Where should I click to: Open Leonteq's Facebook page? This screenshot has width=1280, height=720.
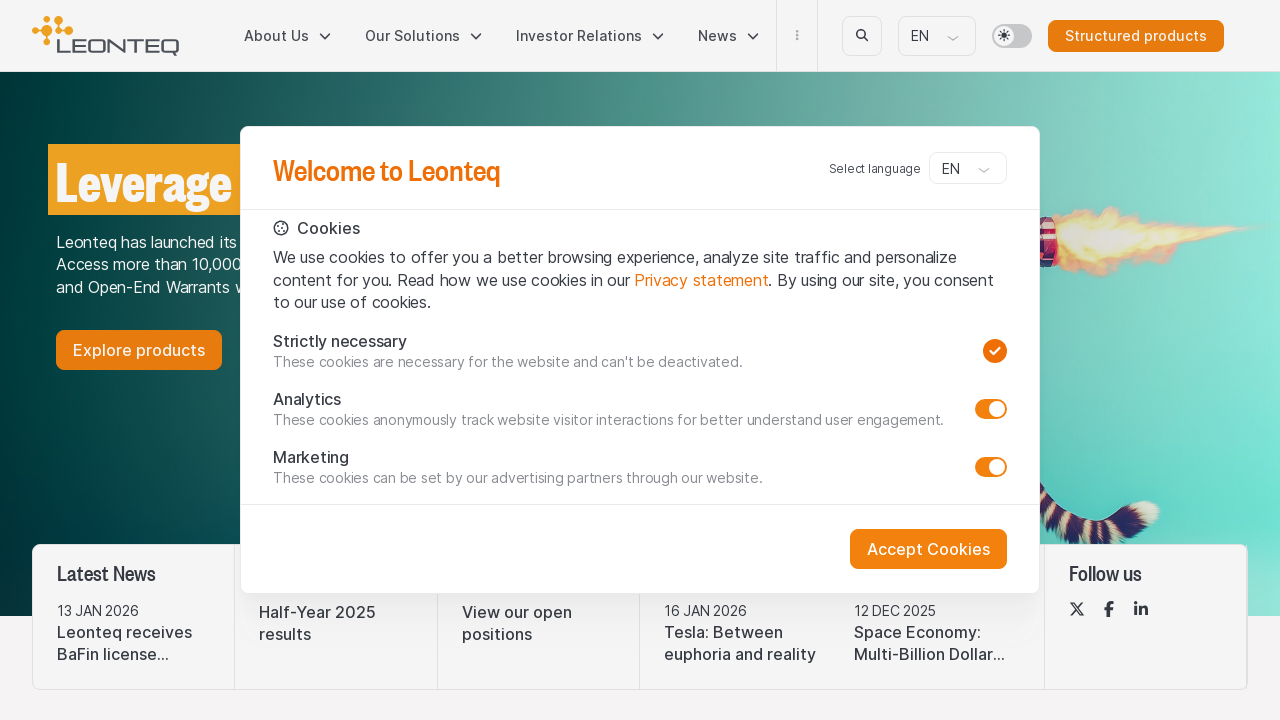tap(1109, 609)
